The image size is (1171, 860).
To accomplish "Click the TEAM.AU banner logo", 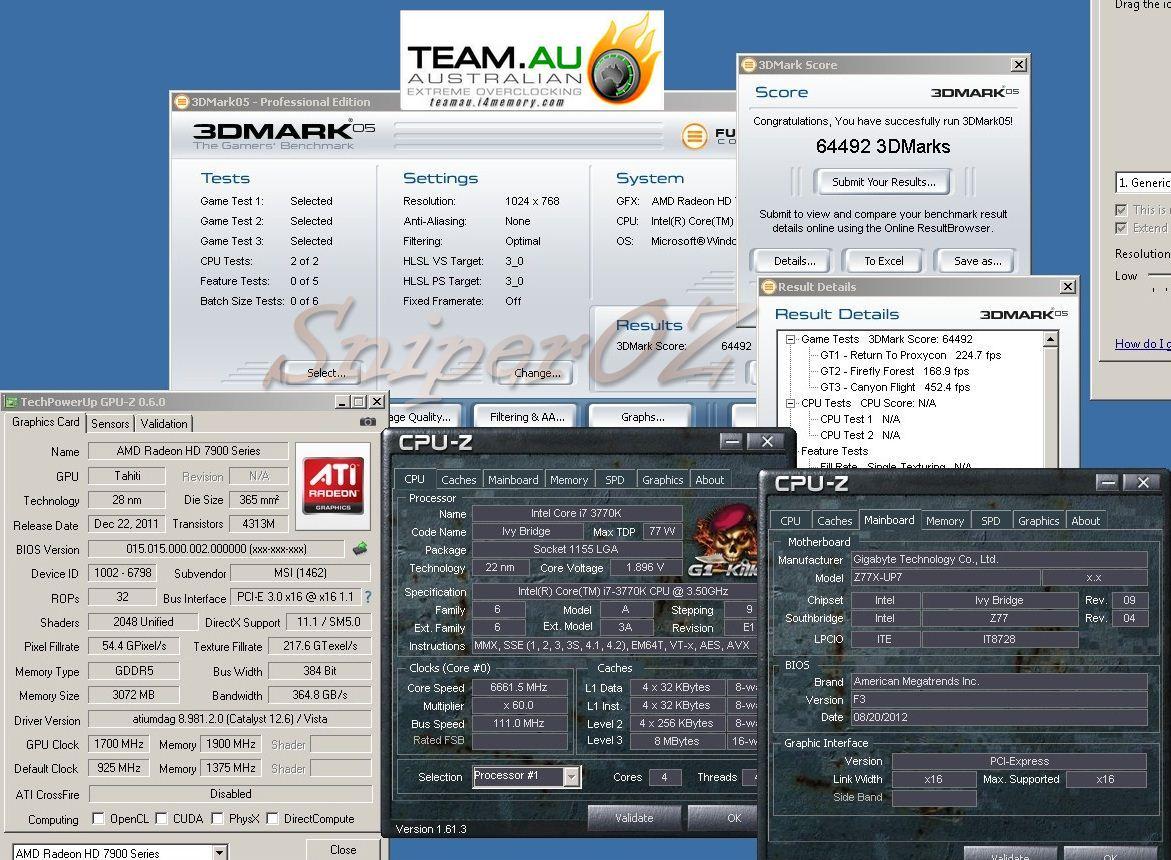I will coord(532,60).
